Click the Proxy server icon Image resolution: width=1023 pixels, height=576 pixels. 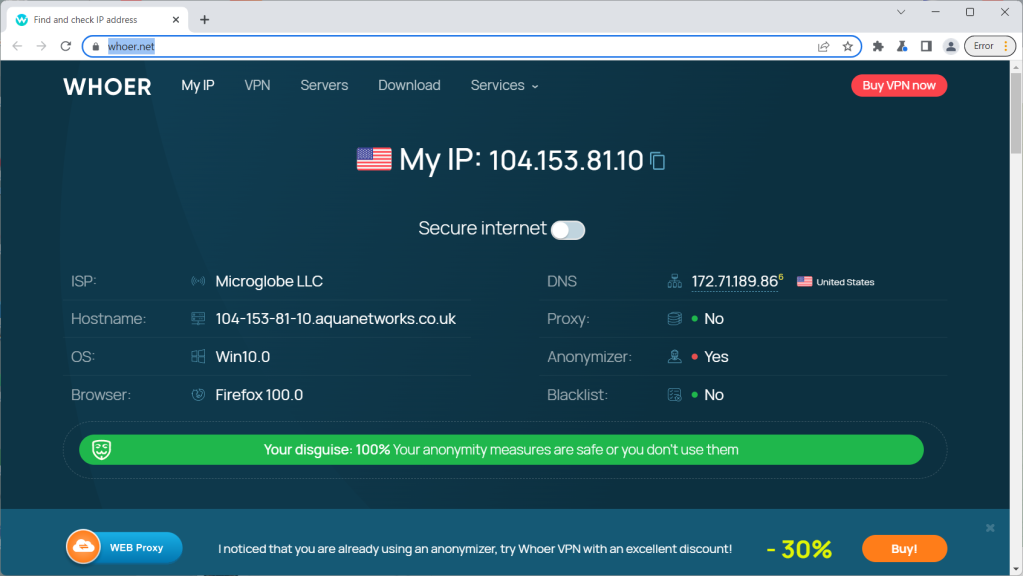(675, 318)
